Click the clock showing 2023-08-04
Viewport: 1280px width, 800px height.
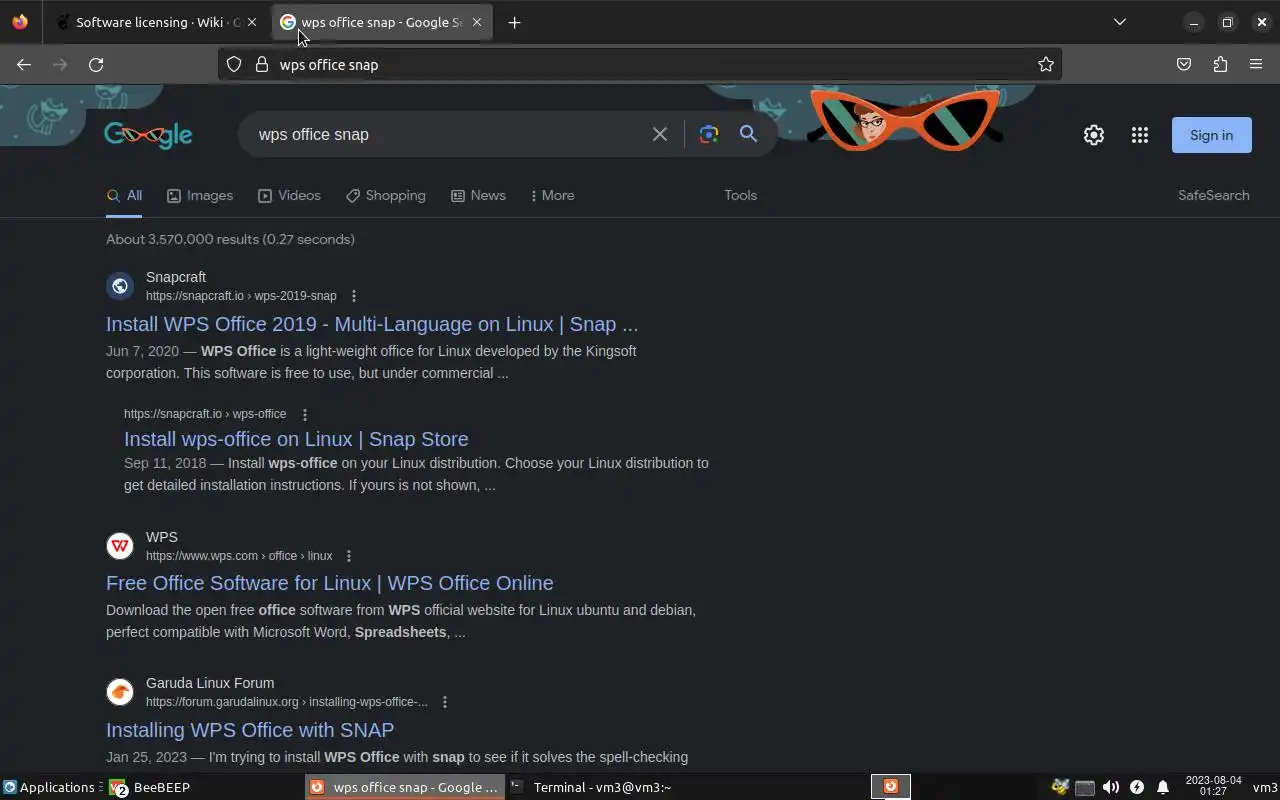coord(1213,786)
